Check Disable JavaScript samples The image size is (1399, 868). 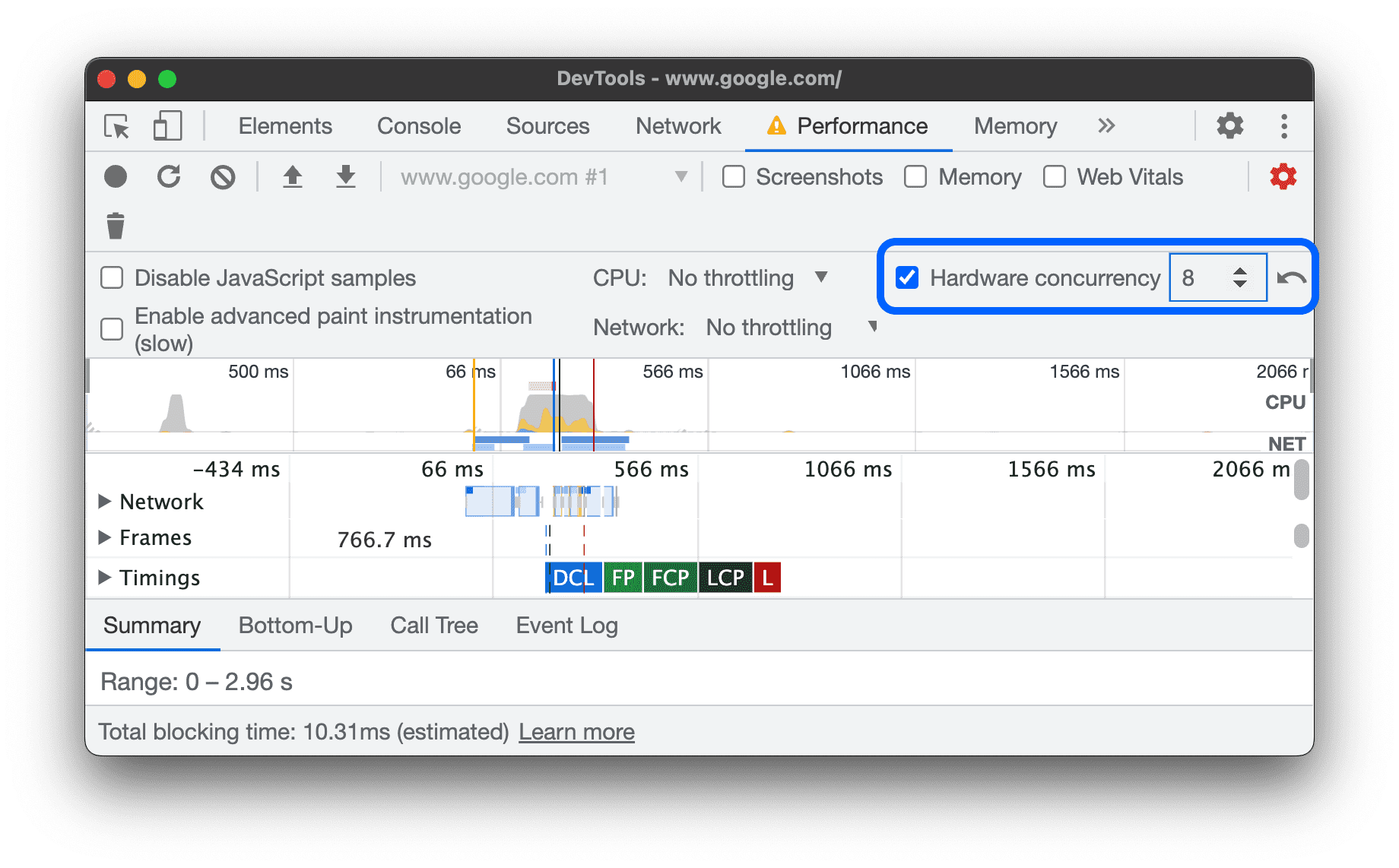pyautogui.click(x=111, y=277)
